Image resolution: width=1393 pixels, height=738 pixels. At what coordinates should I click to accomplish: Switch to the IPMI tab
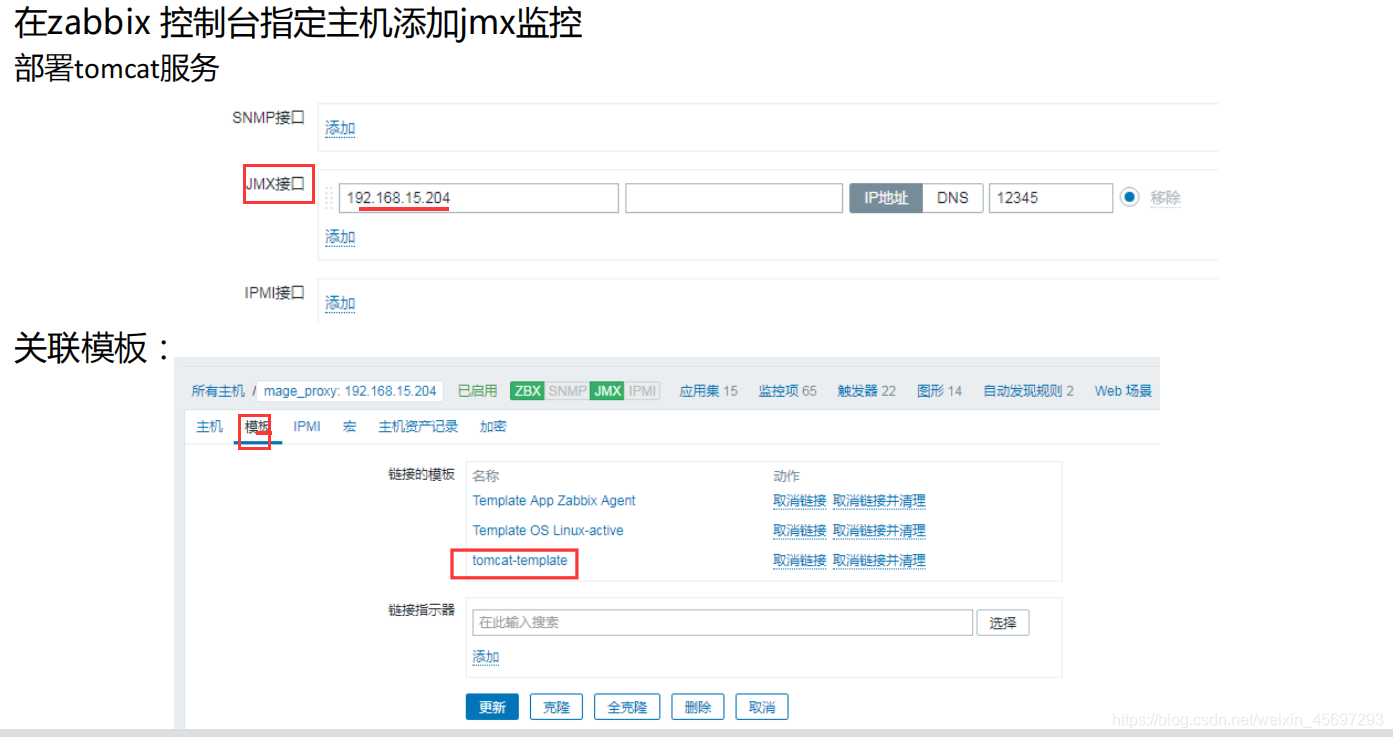click(x=306, y=426)
